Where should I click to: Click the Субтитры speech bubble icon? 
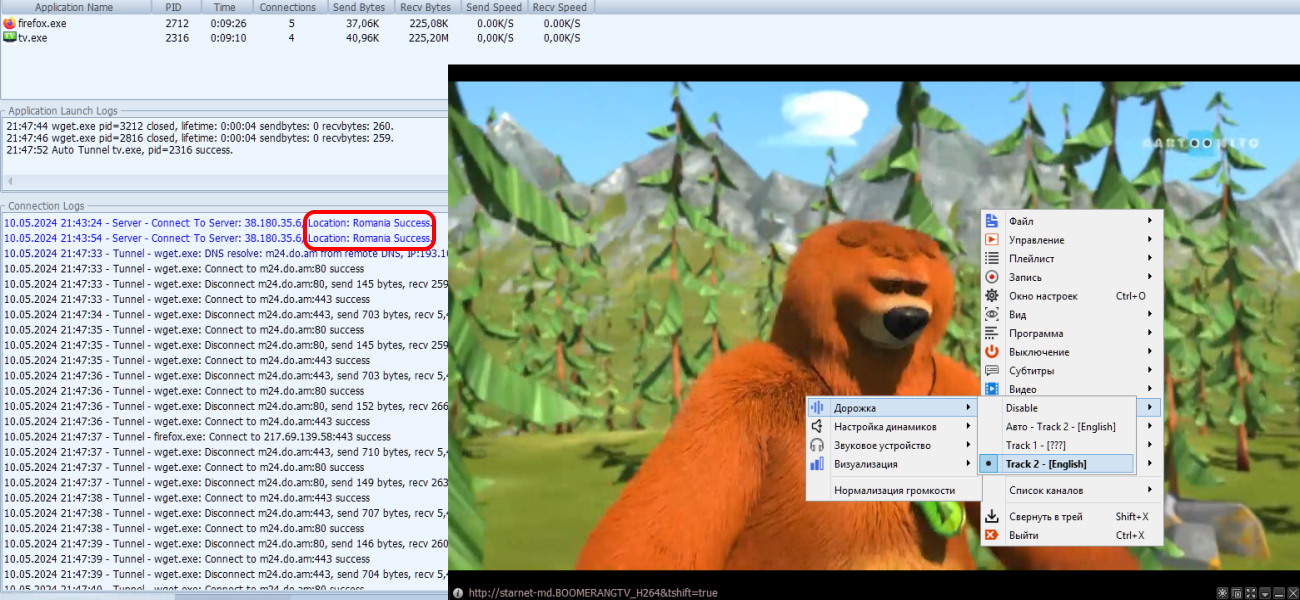coord(992,370)
